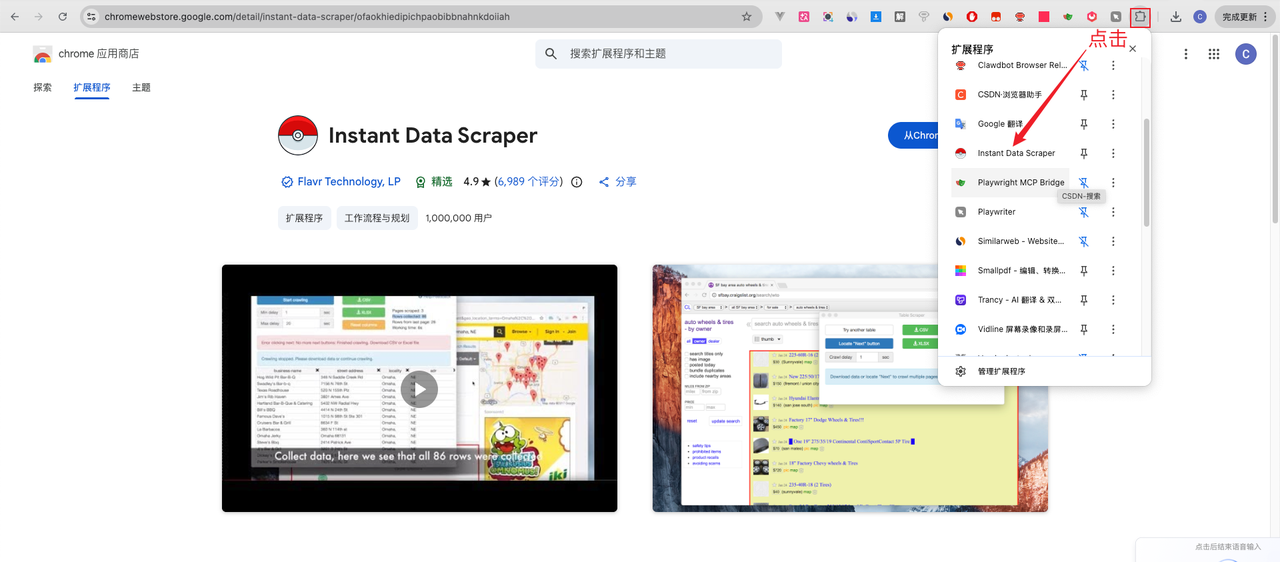Expand more actions for Similarweb extension
The width and height of the screenshot is (1280, 562).
coord(1113,241)
